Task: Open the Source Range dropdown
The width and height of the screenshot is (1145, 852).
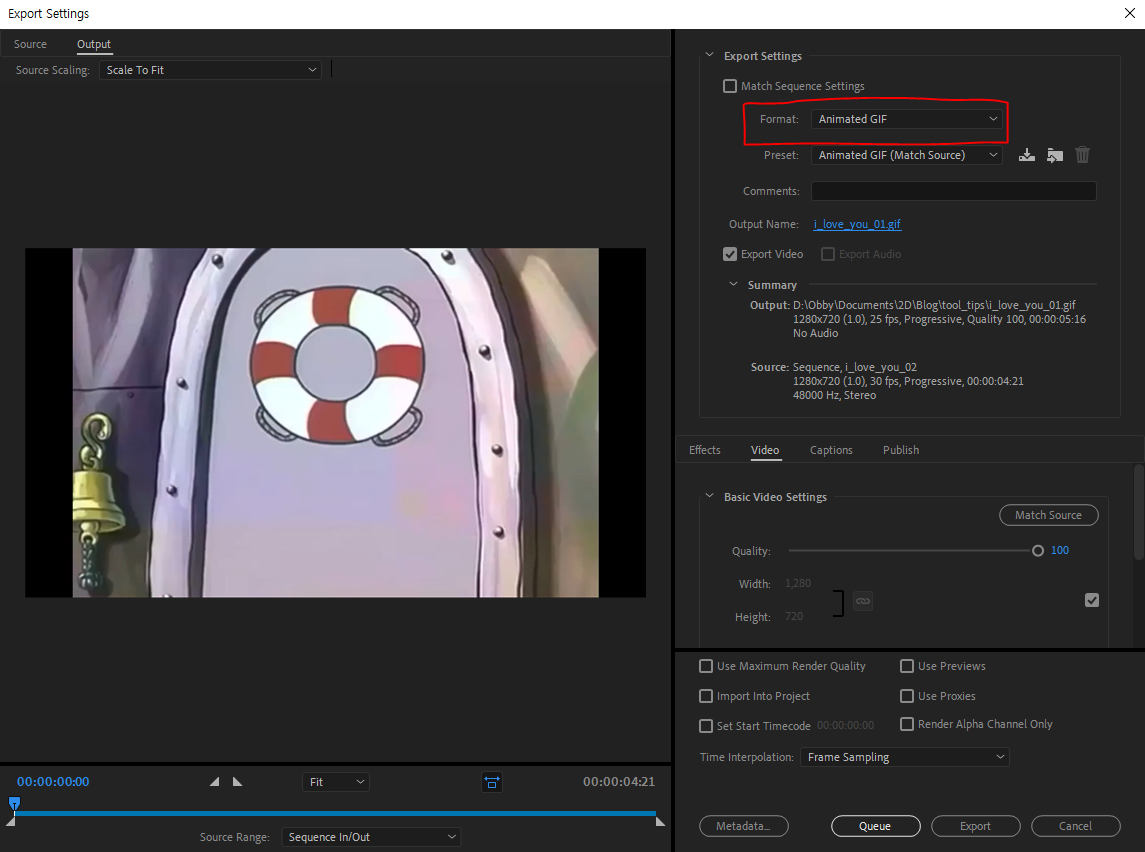Action: [x=371, y=837]
